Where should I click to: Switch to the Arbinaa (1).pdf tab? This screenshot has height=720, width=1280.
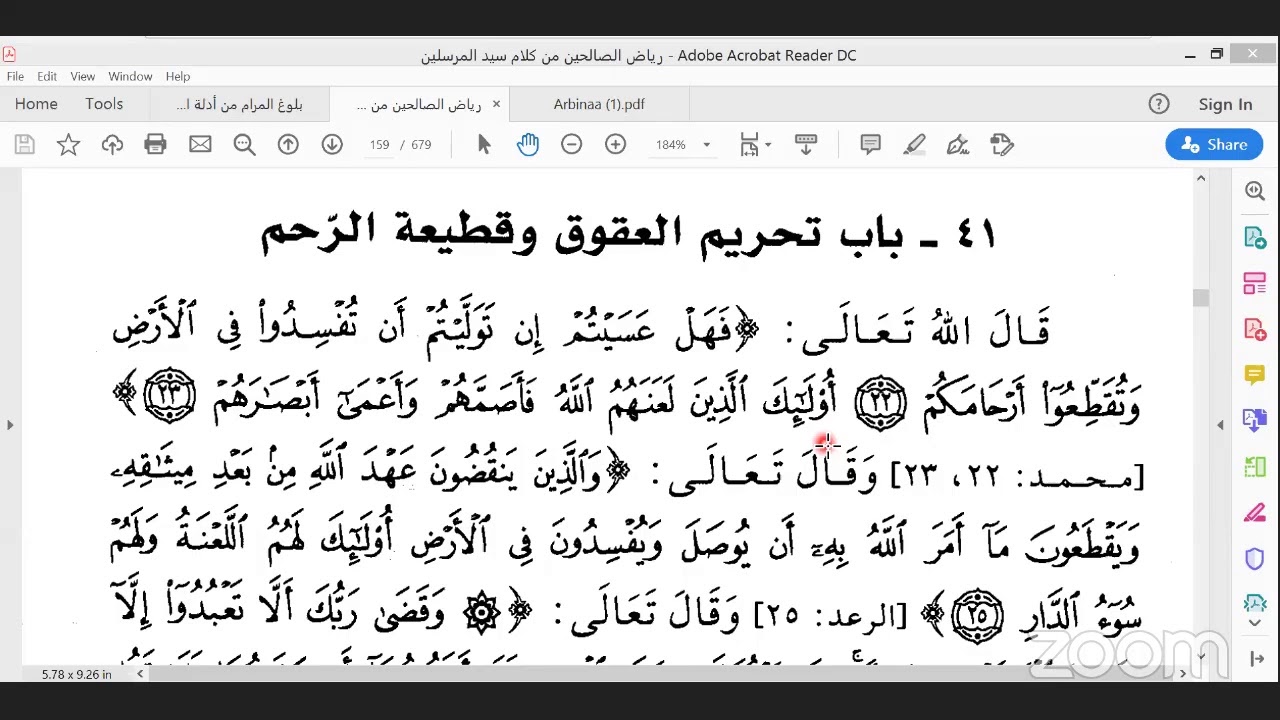pyautogui.click(x=599, y=104)
